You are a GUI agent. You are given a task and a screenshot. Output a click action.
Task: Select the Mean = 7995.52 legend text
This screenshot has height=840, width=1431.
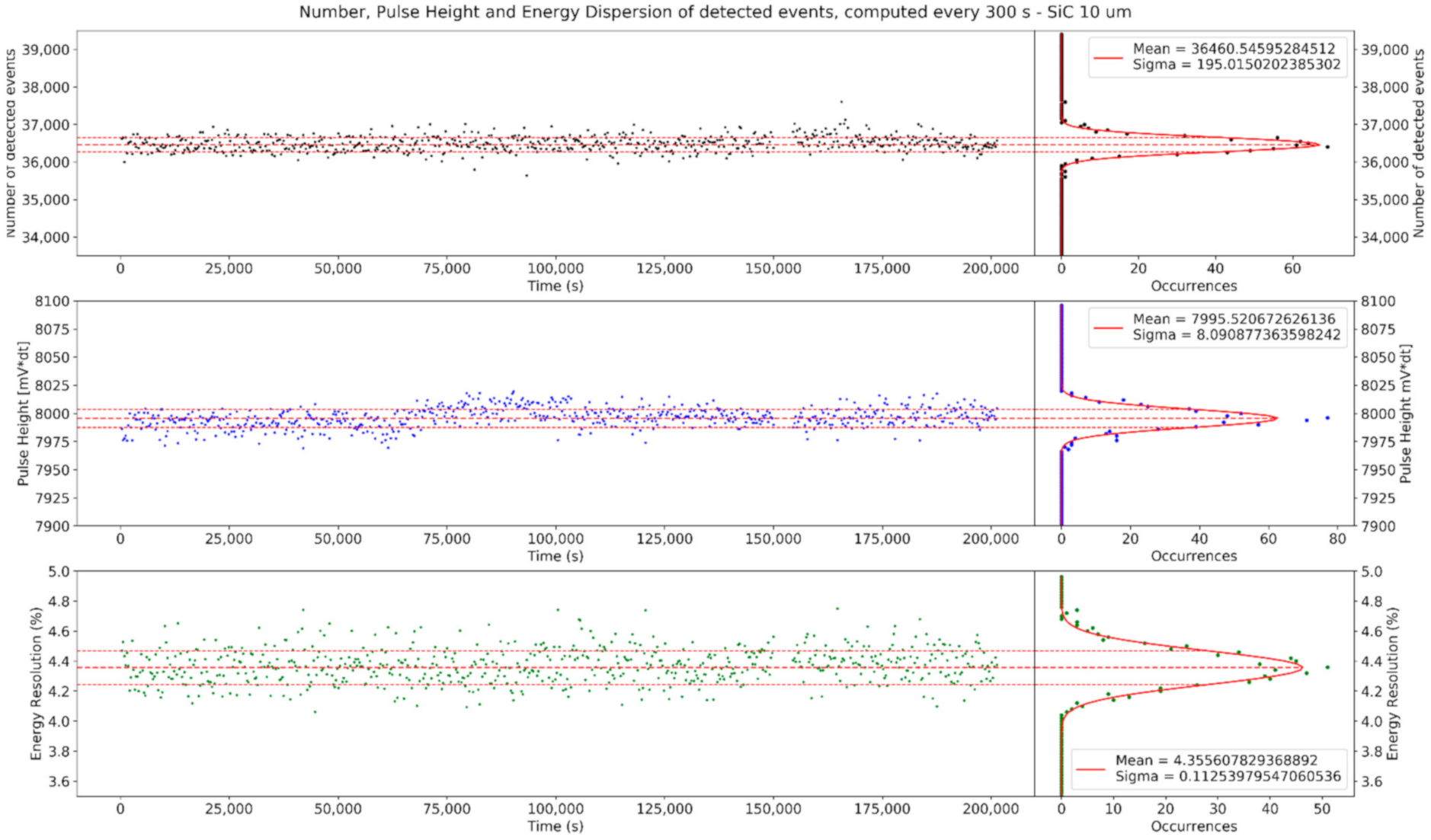tap(1234, 319)
